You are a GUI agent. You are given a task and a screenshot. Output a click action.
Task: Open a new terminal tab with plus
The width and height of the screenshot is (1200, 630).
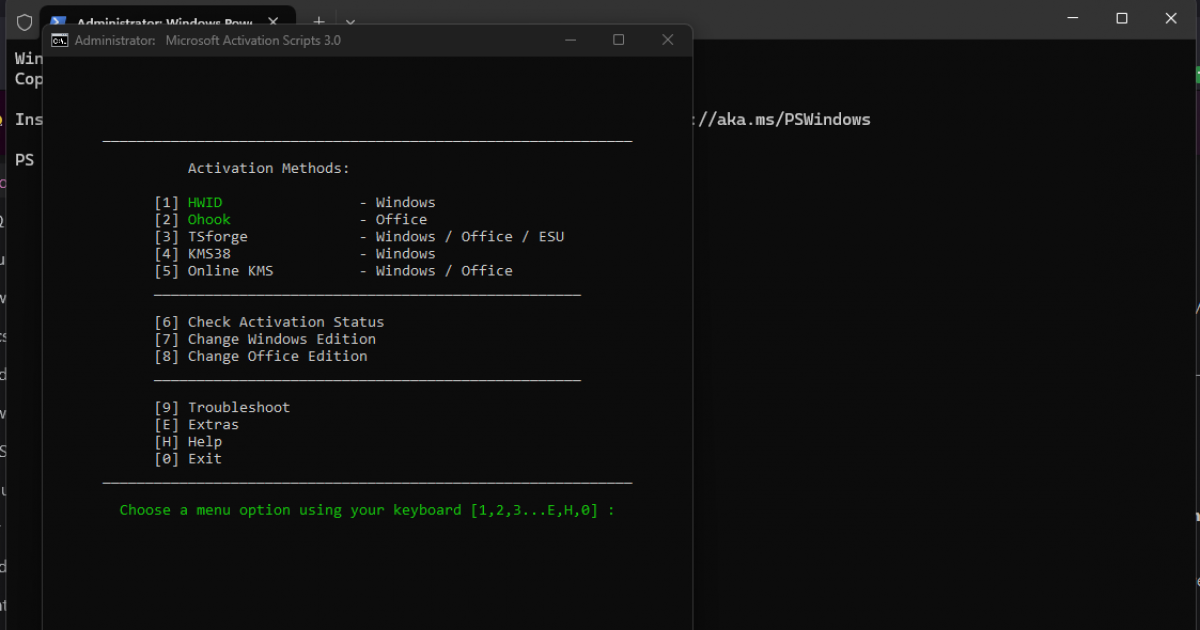click(319, 21)
